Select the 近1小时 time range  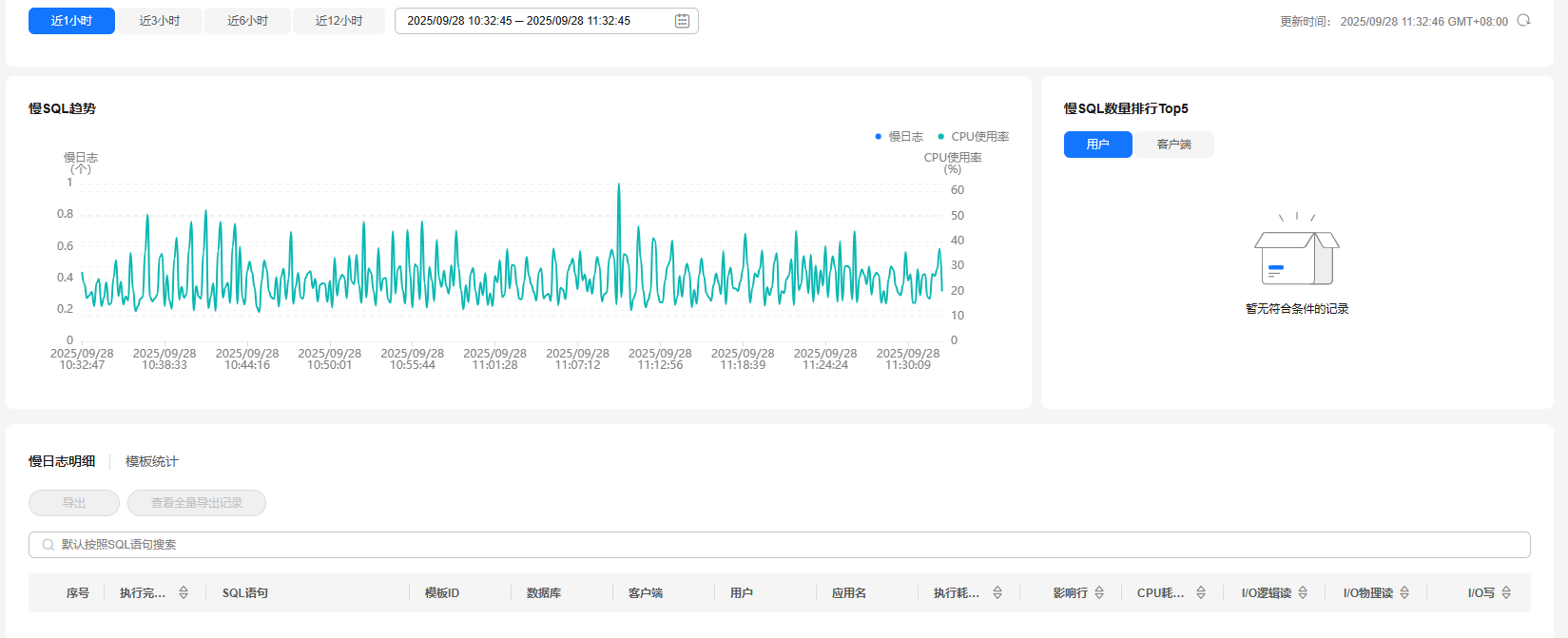click(x=71, y=21)
